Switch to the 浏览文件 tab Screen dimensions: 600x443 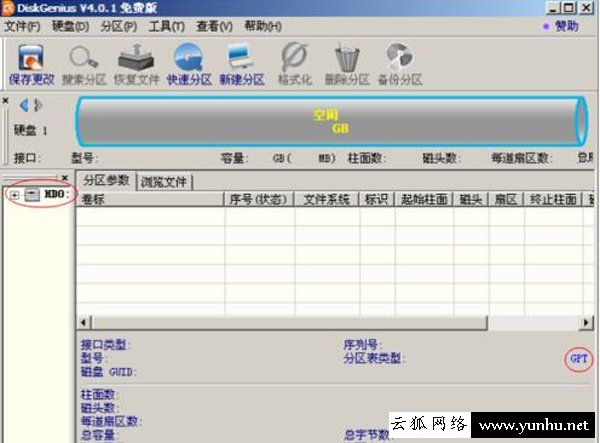(x=164, y=182)
